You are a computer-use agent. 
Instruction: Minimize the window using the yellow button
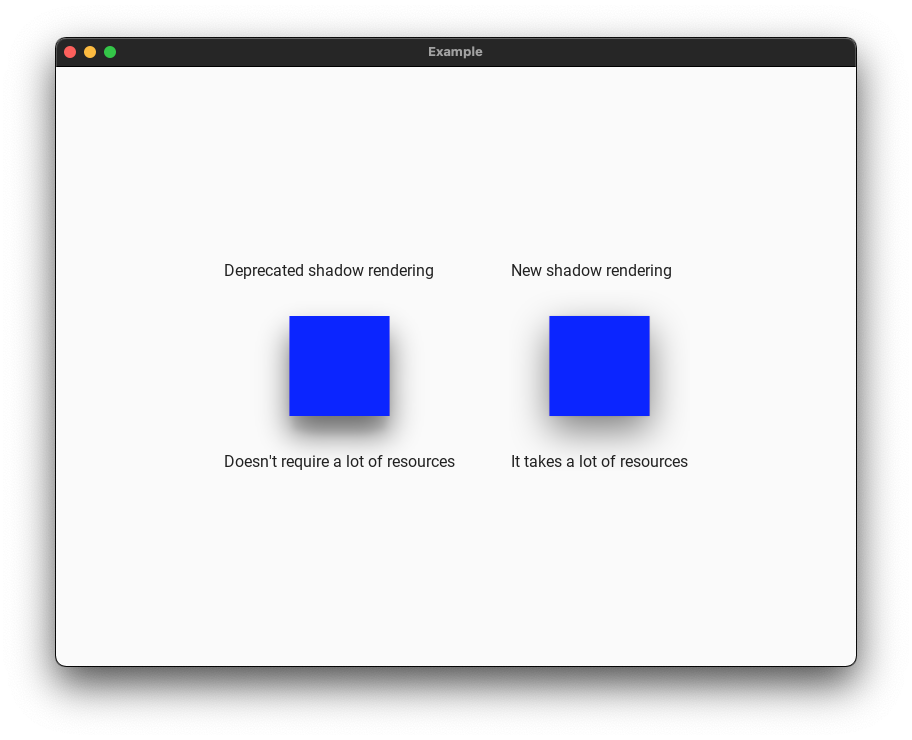pos(90,52)
